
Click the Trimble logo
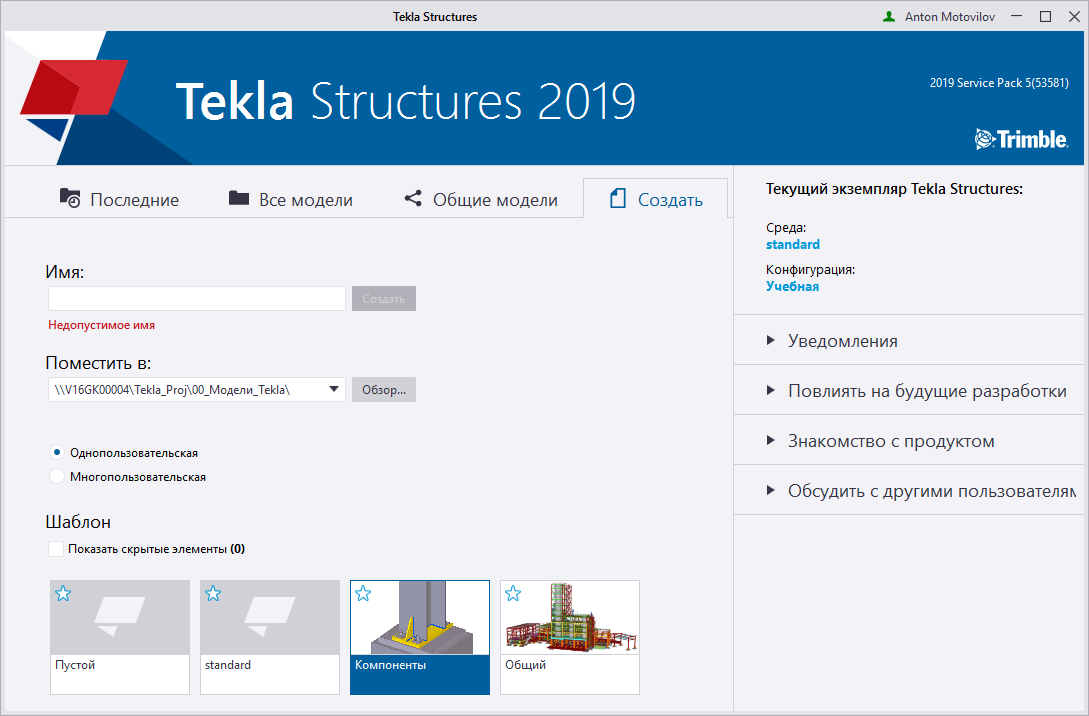[x=1021, y=139]
